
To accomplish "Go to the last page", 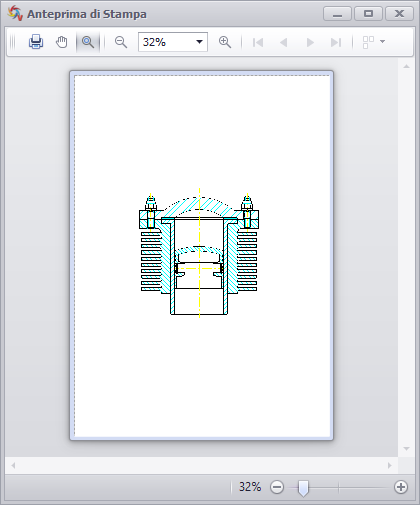I will click(x=336, y=42).
